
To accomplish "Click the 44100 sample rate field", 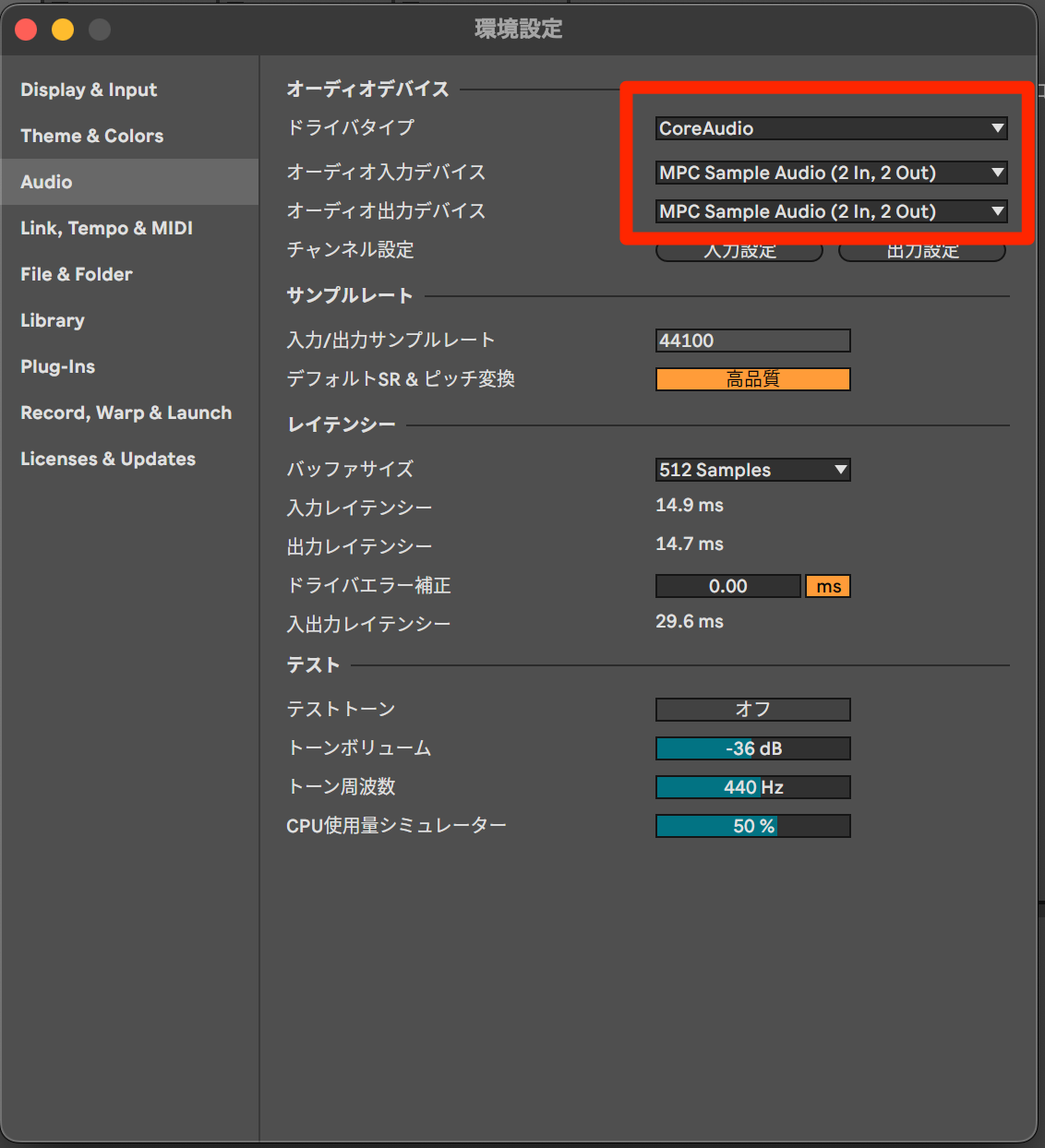I will coord(752,341).
